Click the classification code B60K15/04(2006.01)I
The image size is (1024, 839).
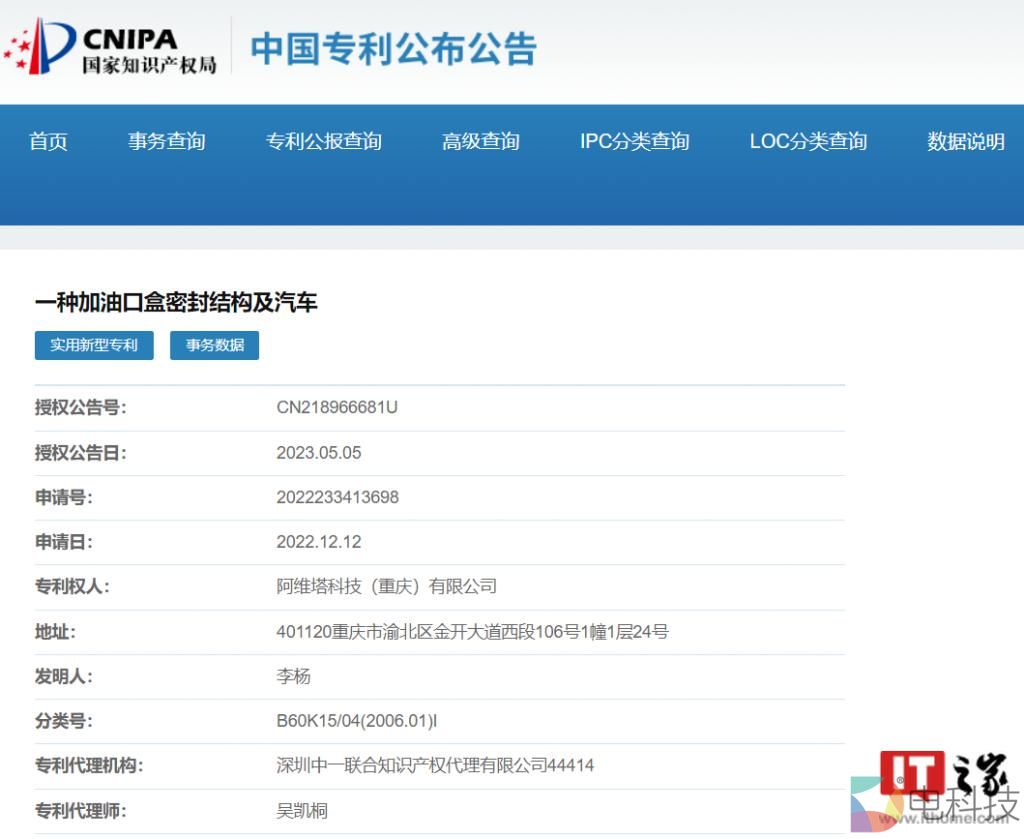(x=357, y=721)
